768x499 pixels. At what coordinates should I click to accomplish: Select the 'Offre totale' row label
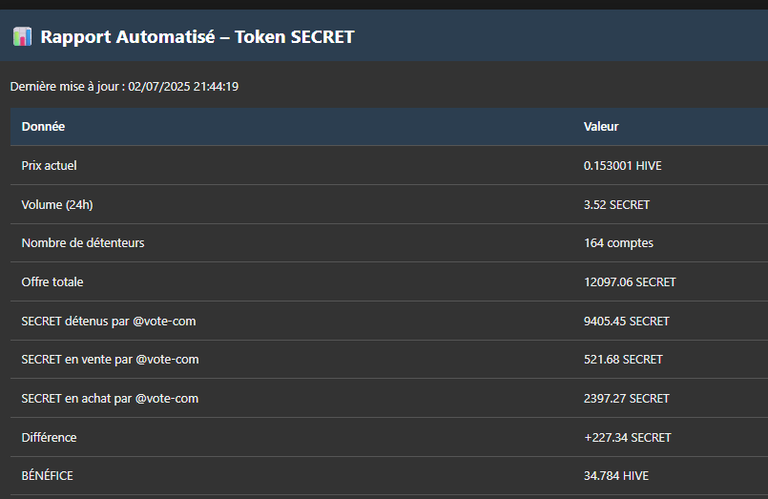tap(52, 282)
